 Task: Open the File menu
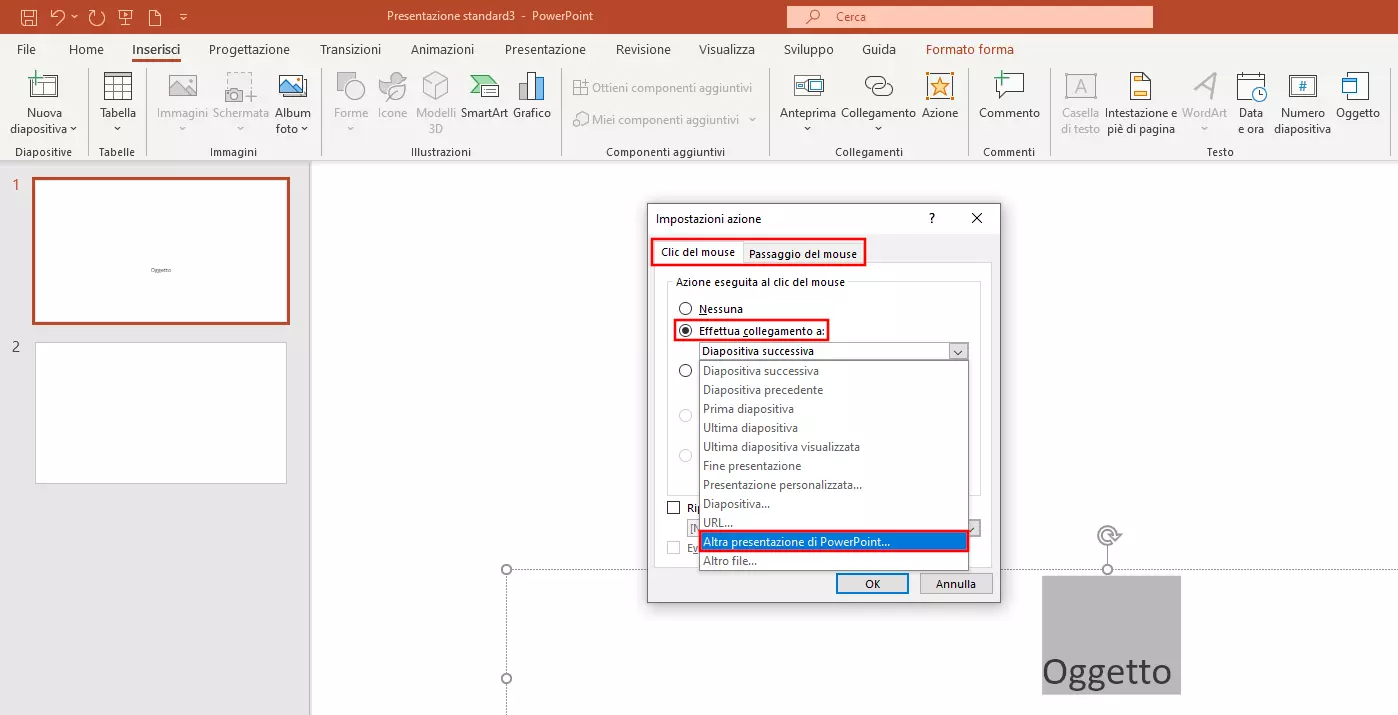[27, 49]
